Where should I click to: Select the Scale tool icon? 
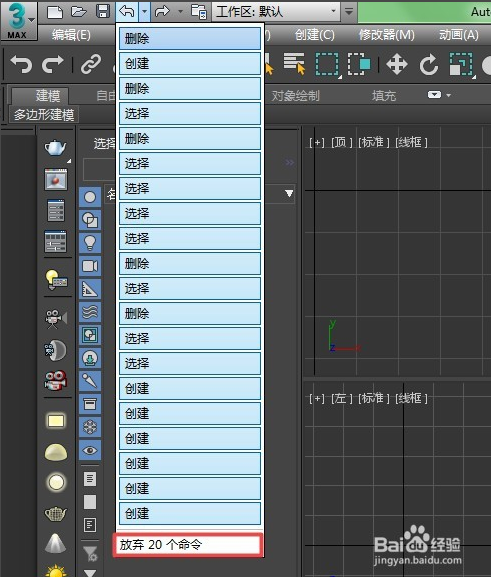click(x=461, y=64)
